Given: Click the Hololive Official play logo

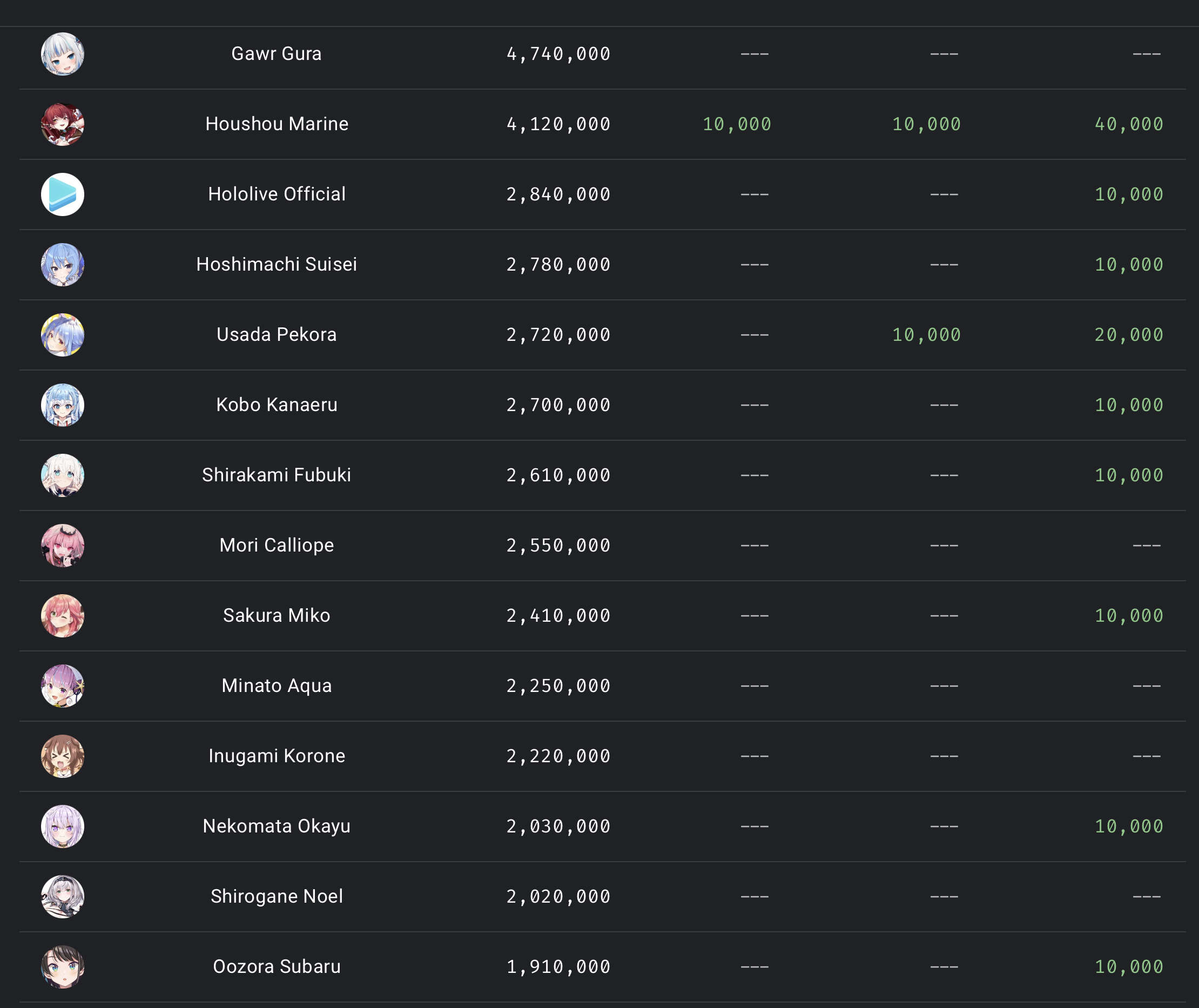Looking at the screenshot, I should pos(63,194).
